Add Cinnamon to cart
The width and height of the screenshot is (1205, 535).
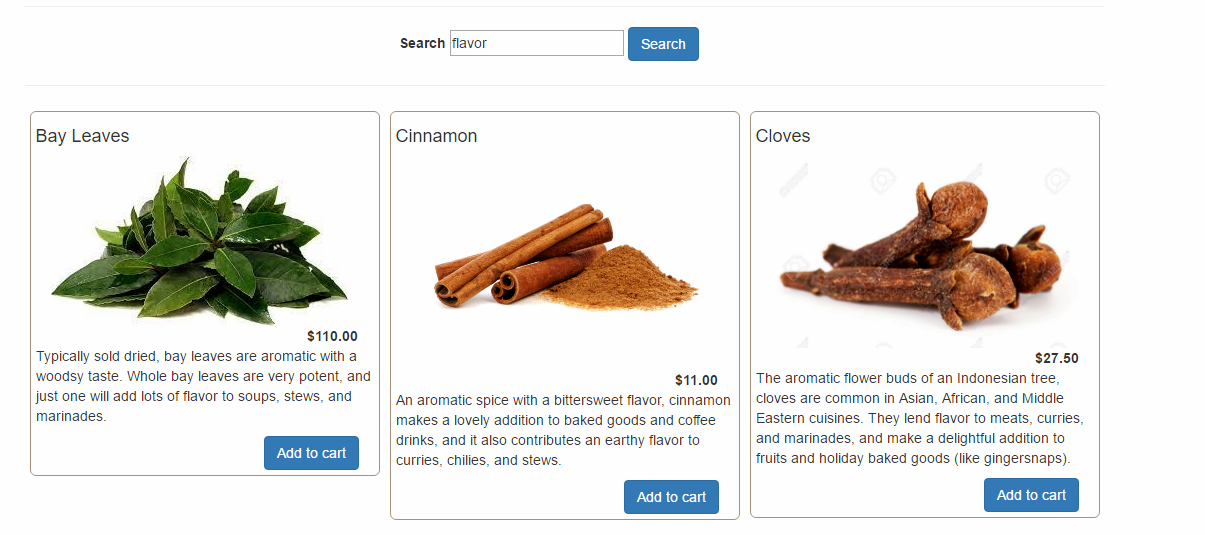click(671, 497)
